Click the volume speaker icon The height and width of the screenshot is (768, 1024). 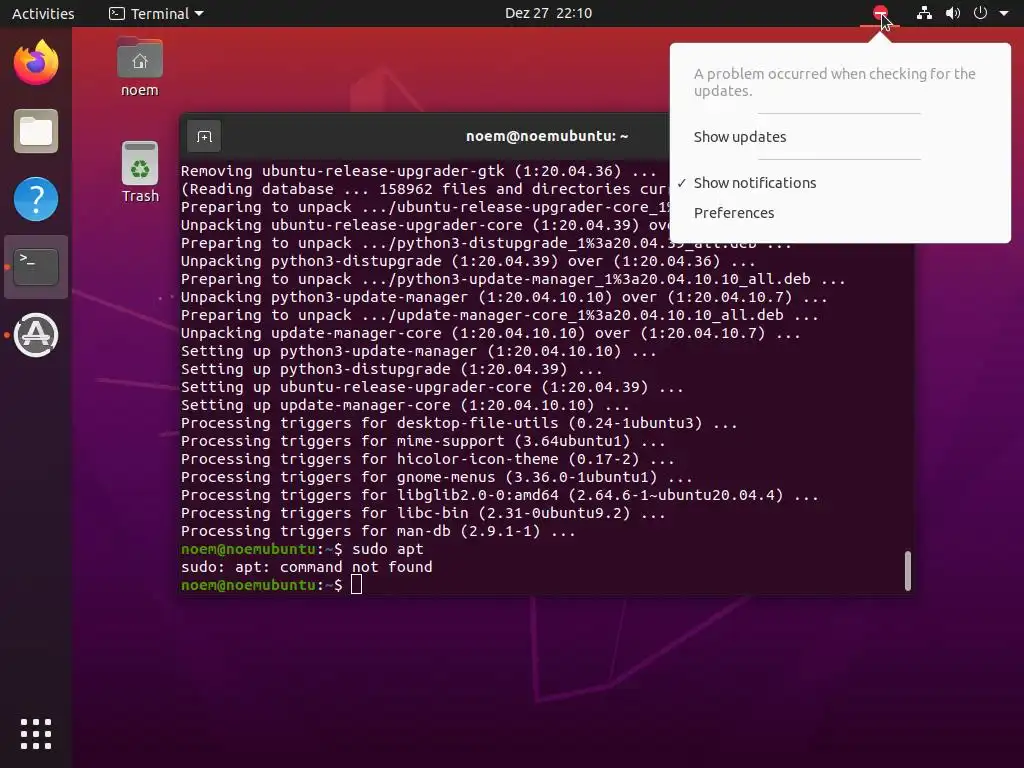point(953,13)
